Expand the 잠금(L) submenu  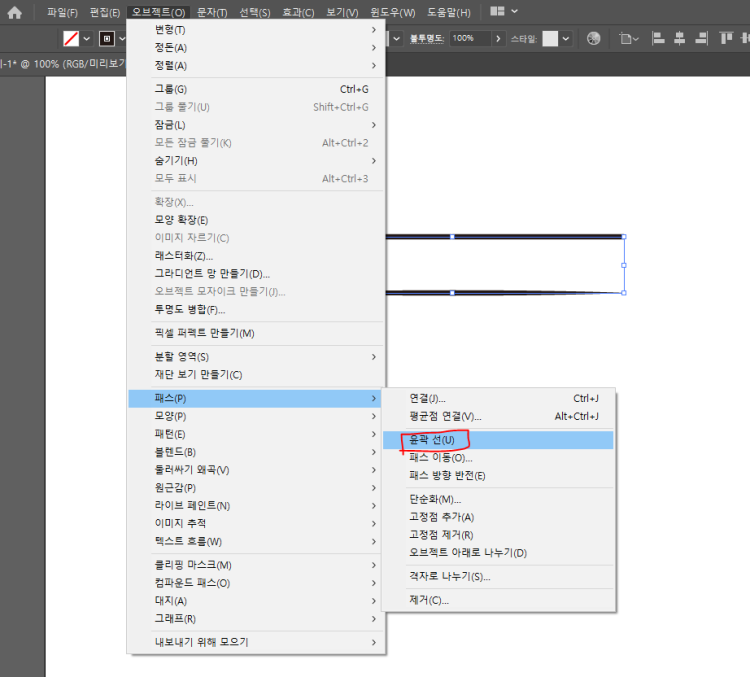(256, 125)
